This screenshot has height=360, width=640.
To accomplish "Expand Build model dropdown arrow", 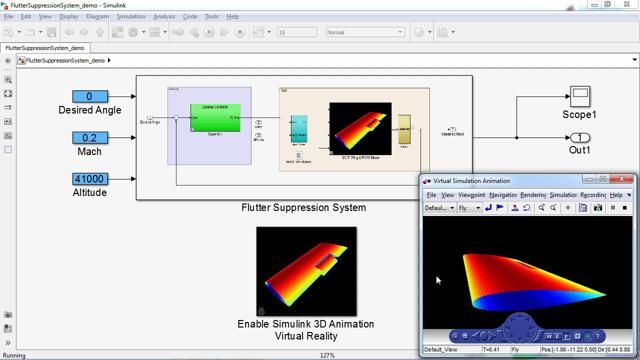I will 453,32.
